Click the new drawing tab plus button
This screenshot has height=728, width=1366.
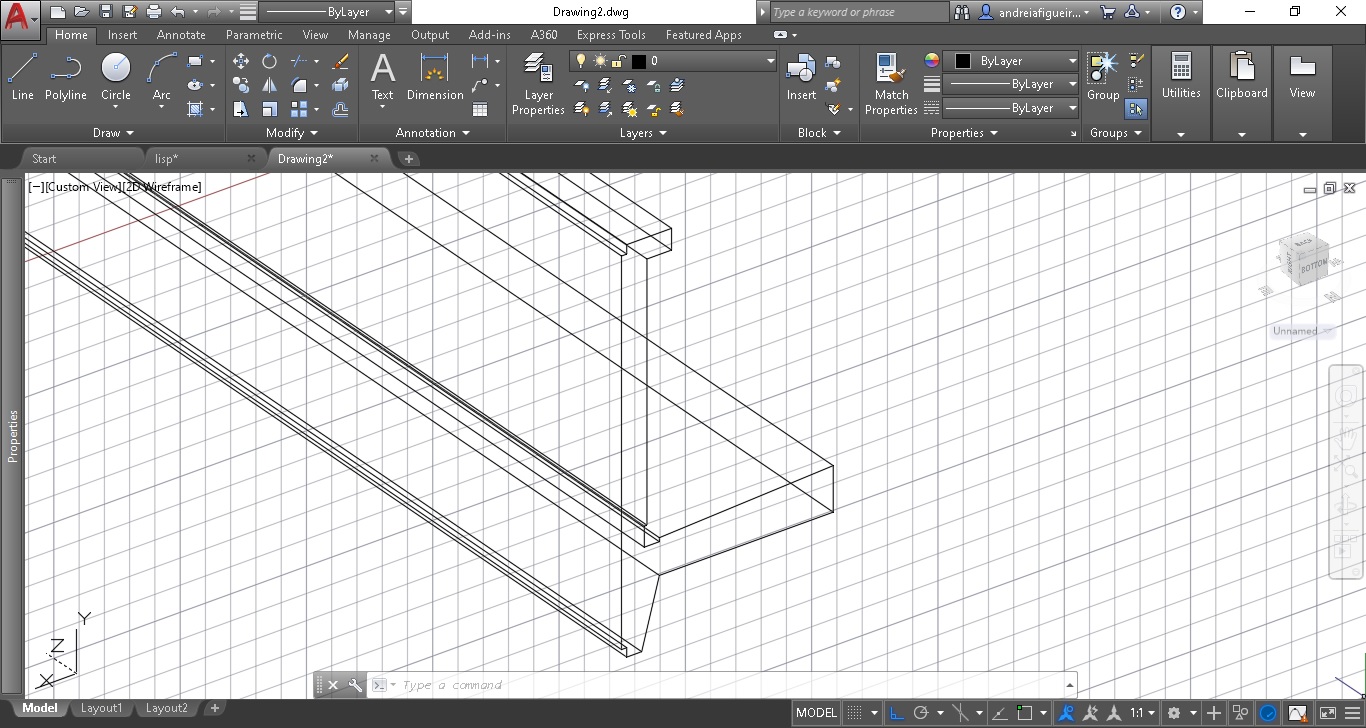408,158
